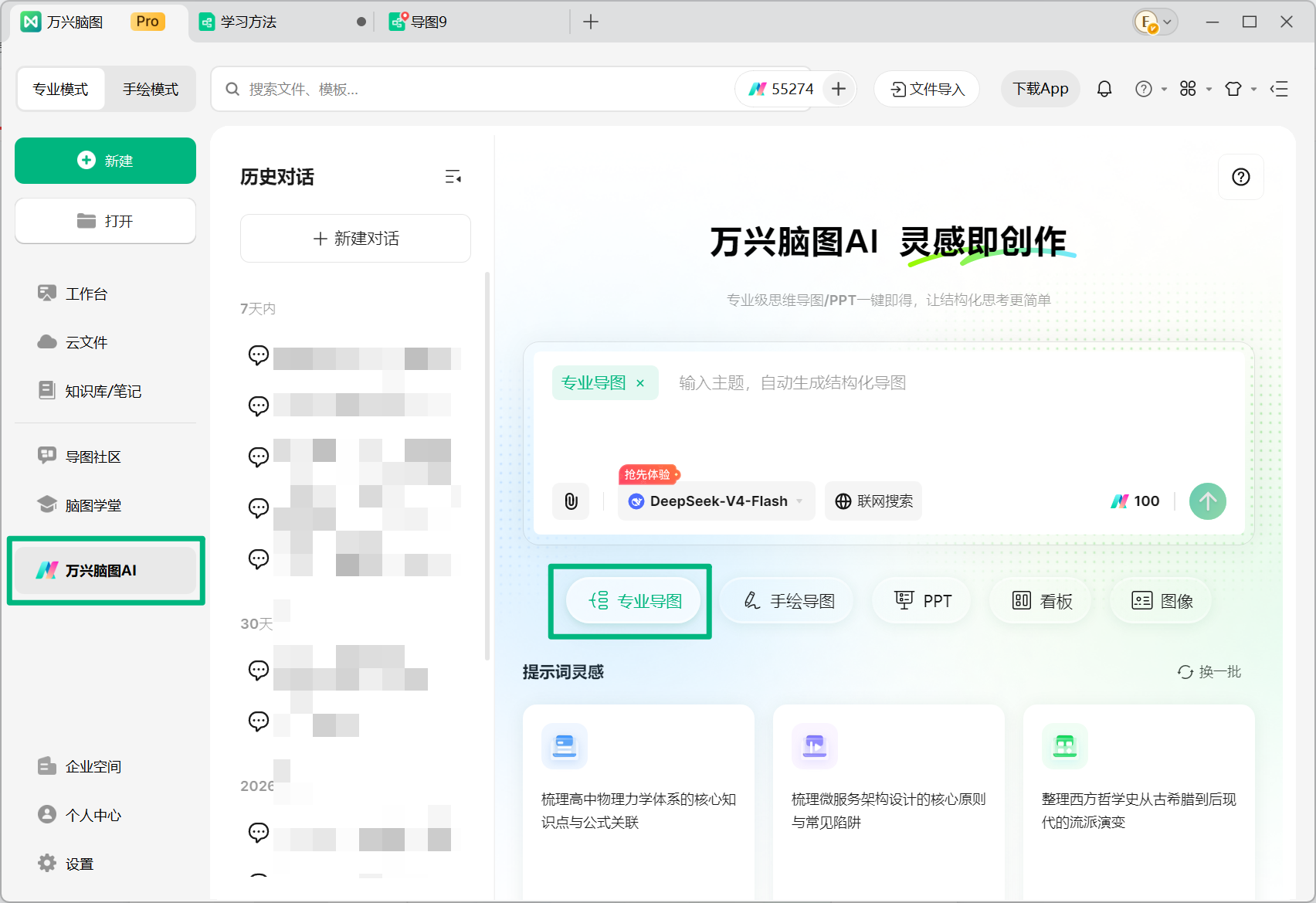Add a new tab with the plus icon

pyautogui.click(x=591, y=22)
